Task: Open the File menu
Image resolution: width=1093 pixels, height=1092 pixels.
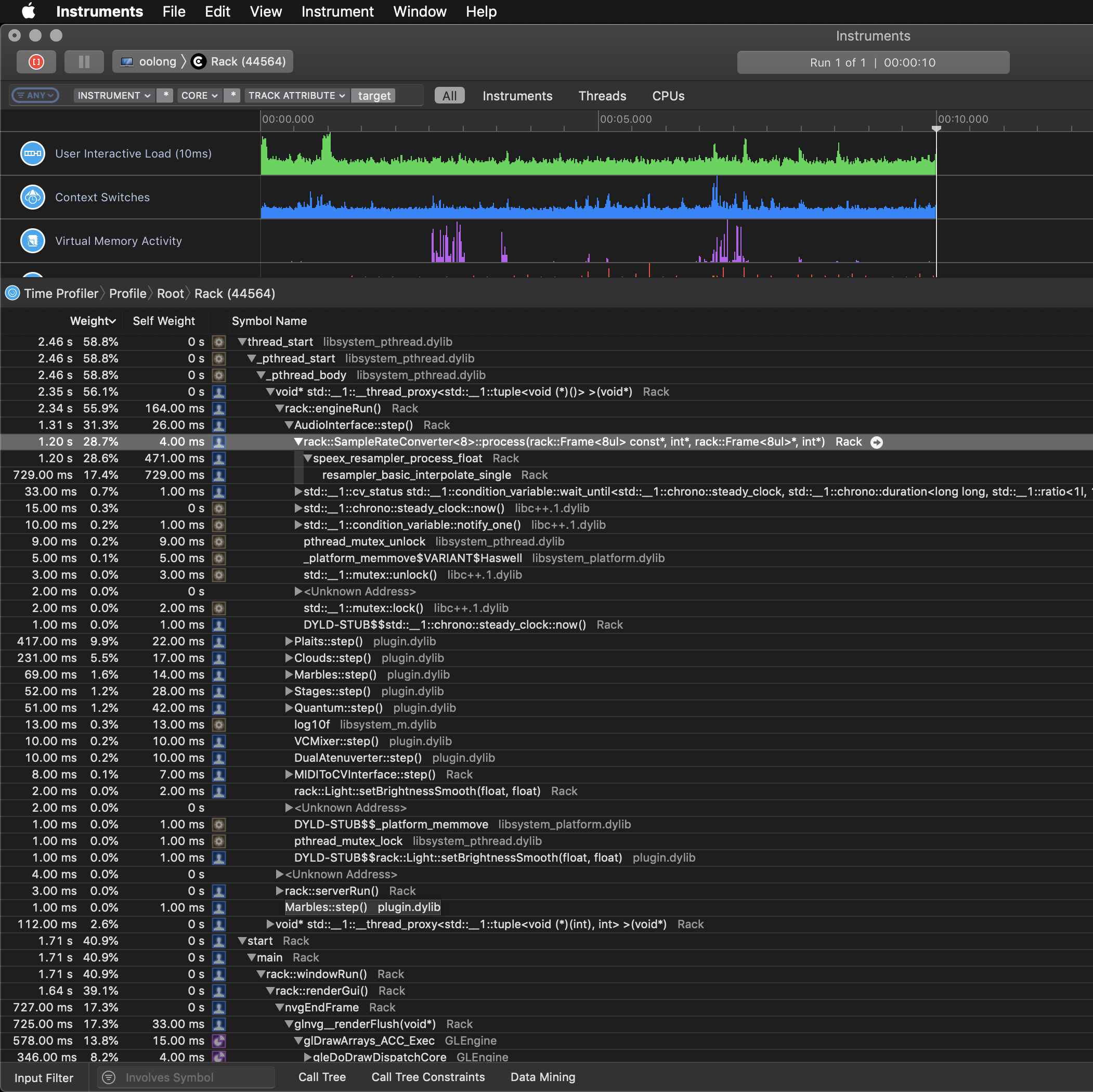Action: coord(174,11)
